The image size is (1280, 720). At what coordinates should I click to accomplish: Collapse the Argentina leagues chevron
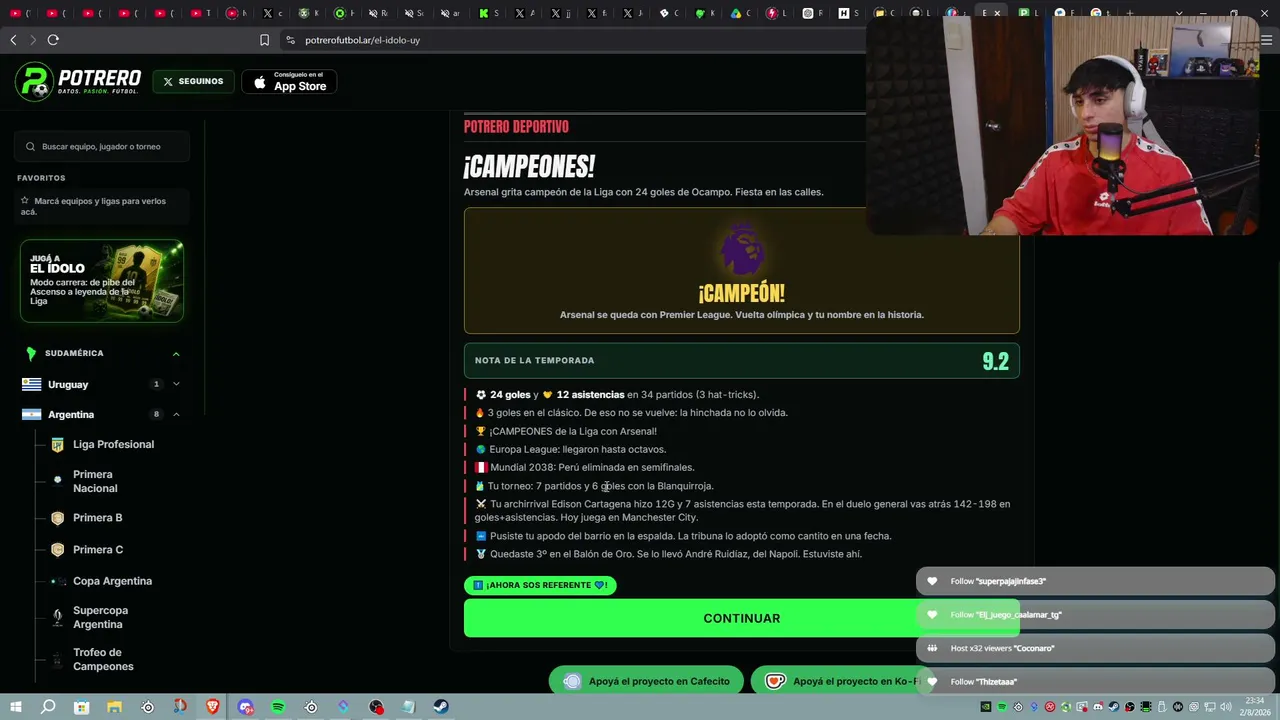(176, 414)
